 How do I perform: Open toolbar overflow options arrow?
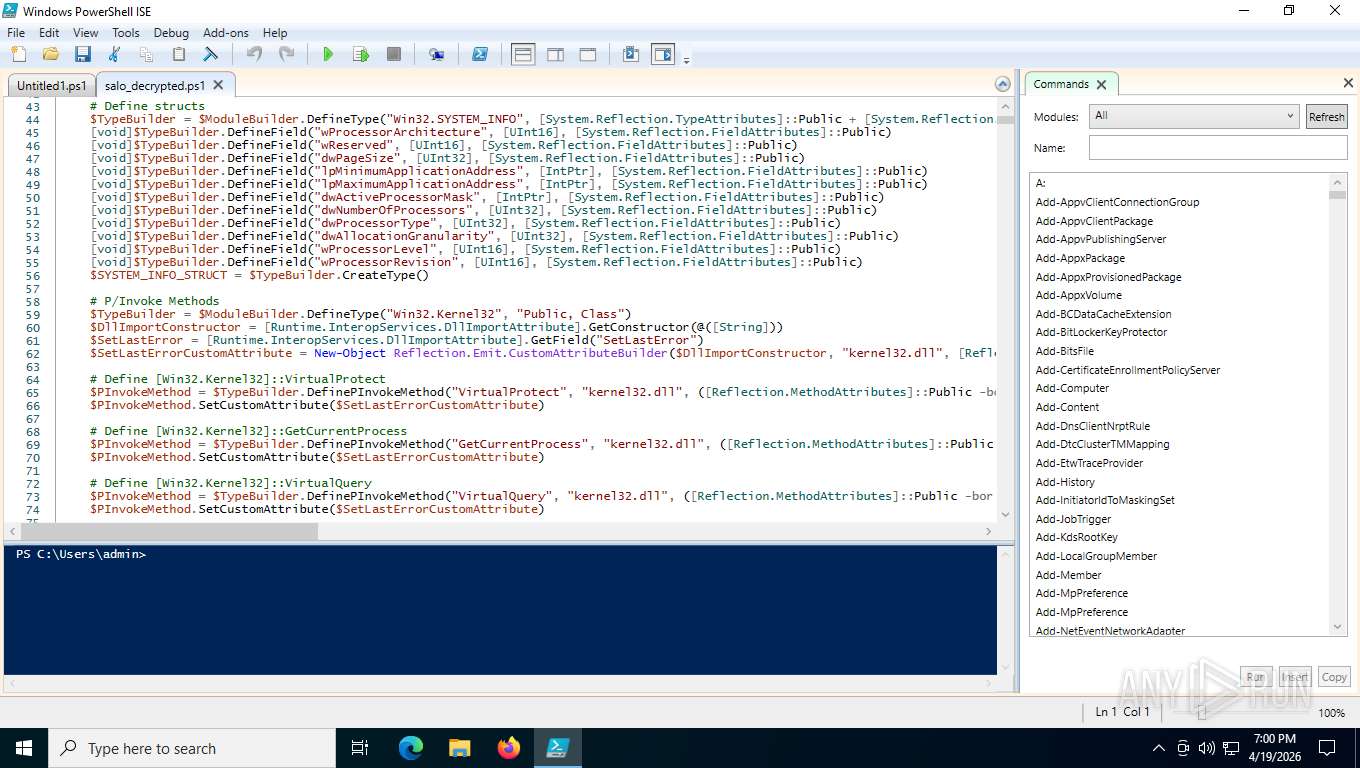coord(687,60)
